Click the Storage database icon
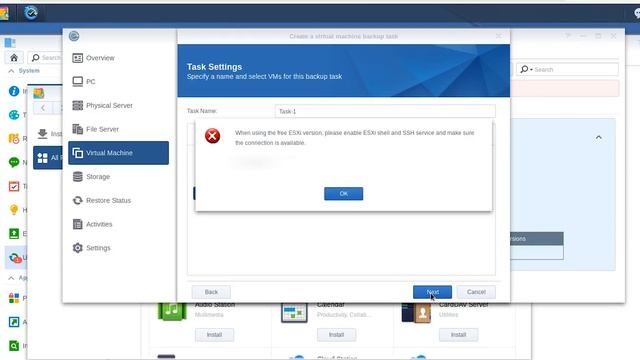This screenshot has height=360, width=640. coord(78,176)
